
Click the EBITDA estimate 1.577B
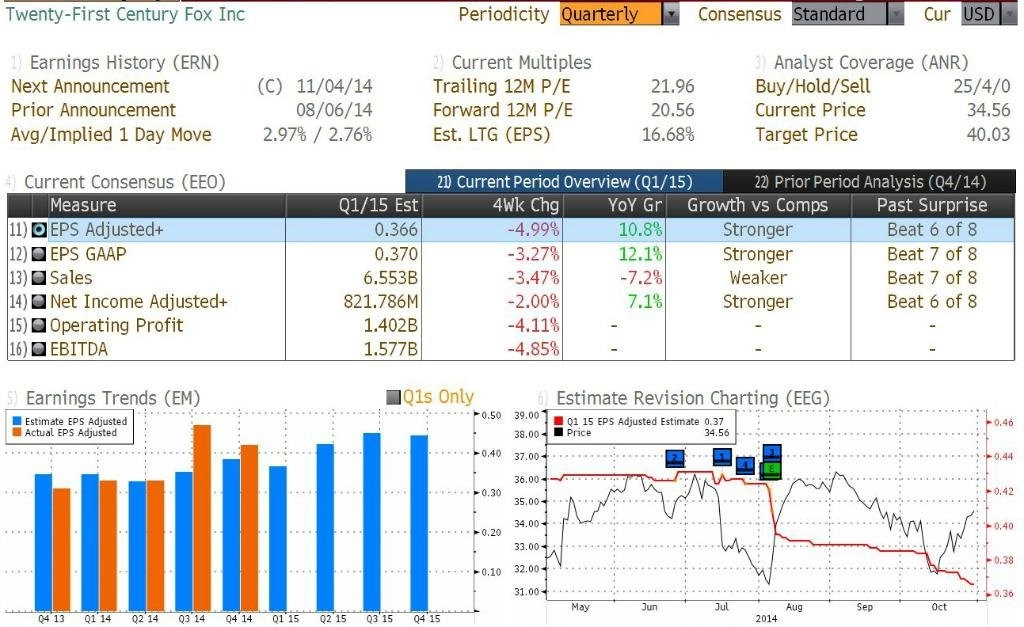point(391,349)
